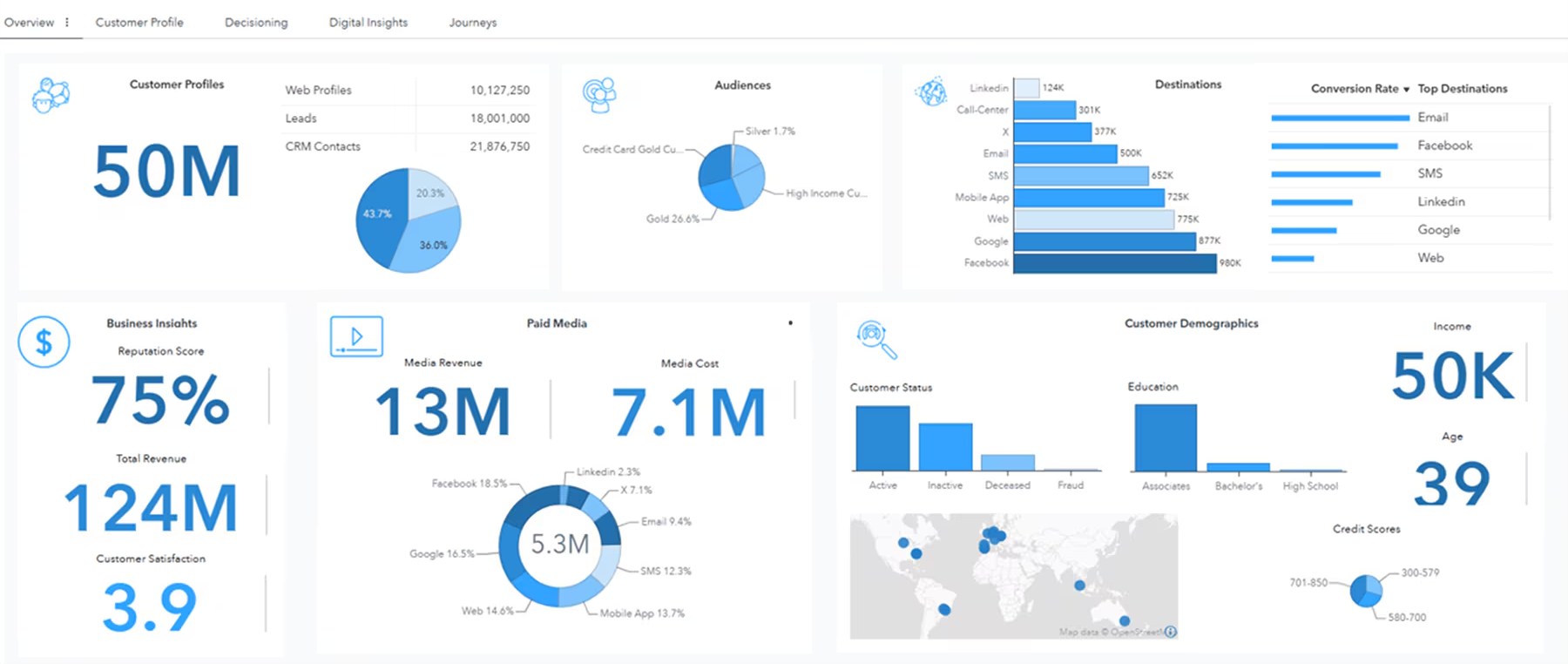Click the Audiences target icon
Screen dimensions: 1568x664
point(599,95)
